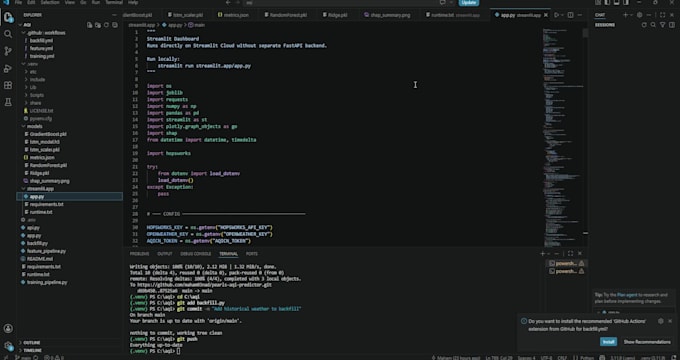
Task: Open training_pipeline.py in the Explorer
Action: coord(47,283)
